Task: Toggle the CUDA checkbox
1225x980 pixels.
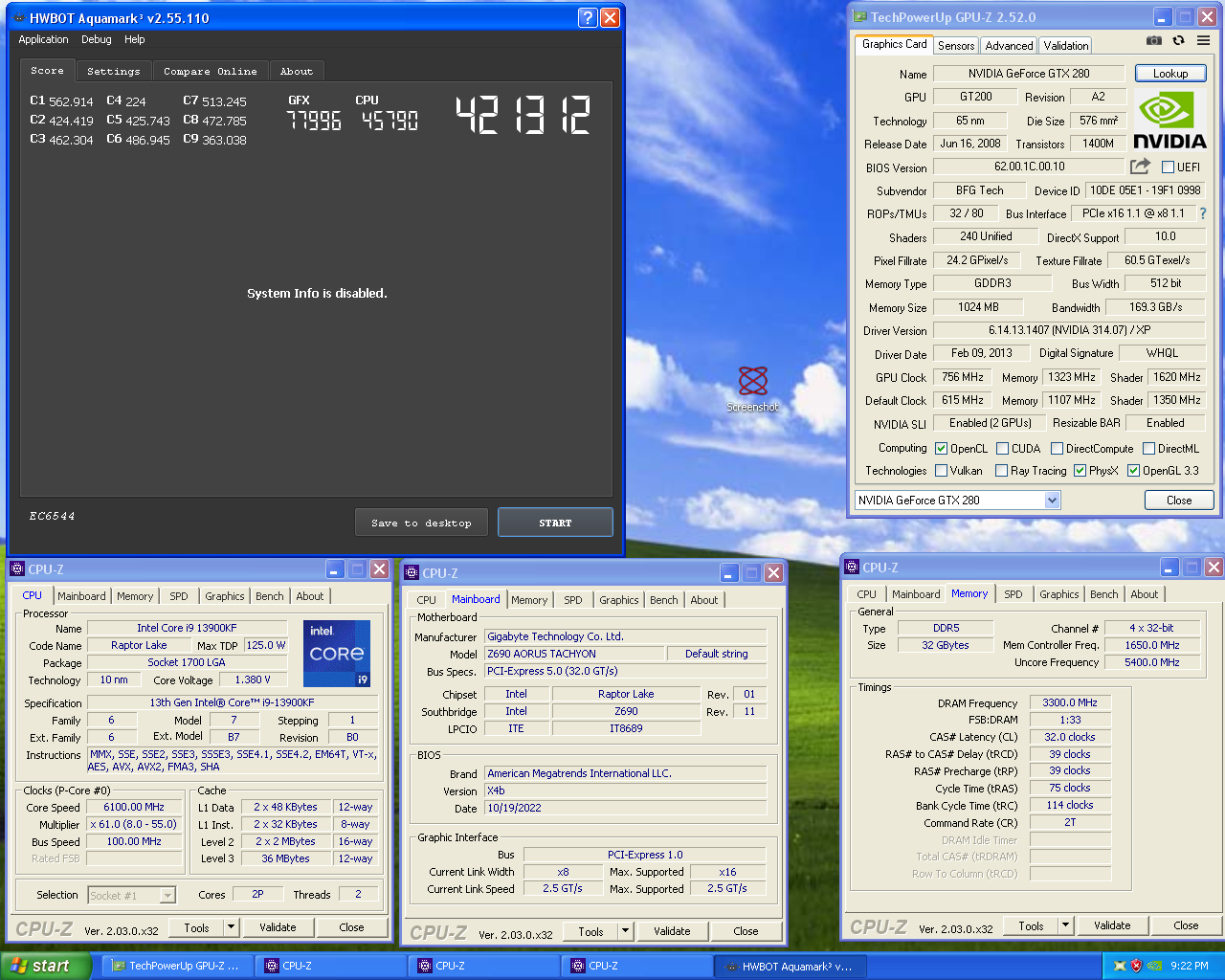Action: (1003, 448)
